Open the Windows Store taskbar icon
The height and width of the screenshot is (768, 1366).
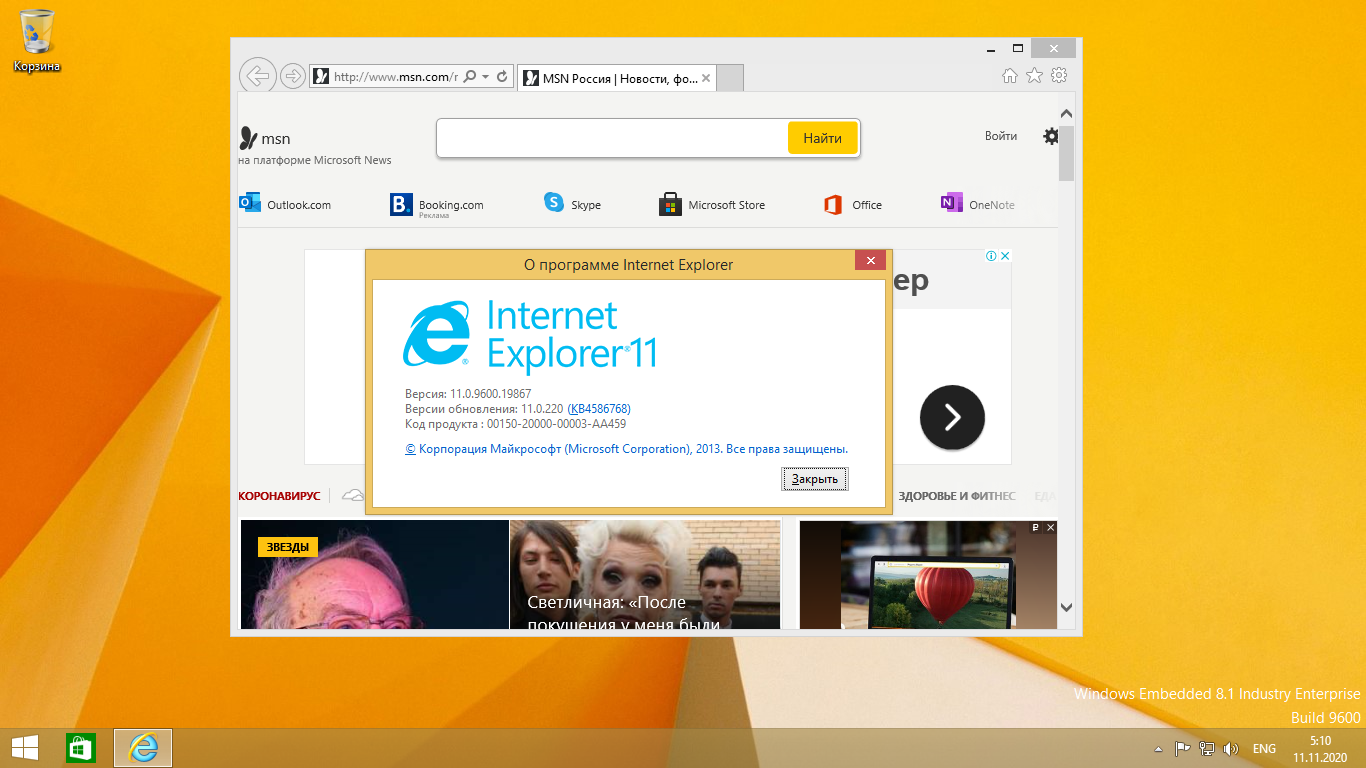pyautogui.click(x=80, y=747)
